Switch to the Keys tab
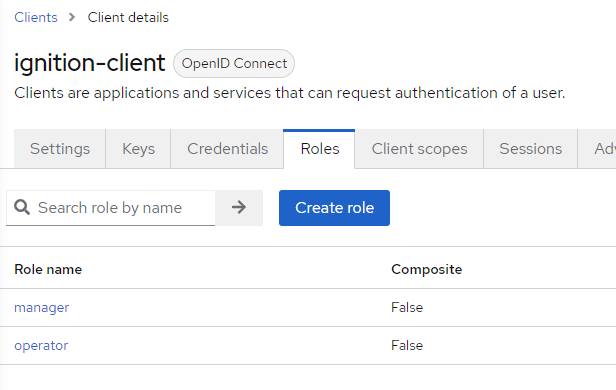Screen dimensions: 616x390 (138, 149)
